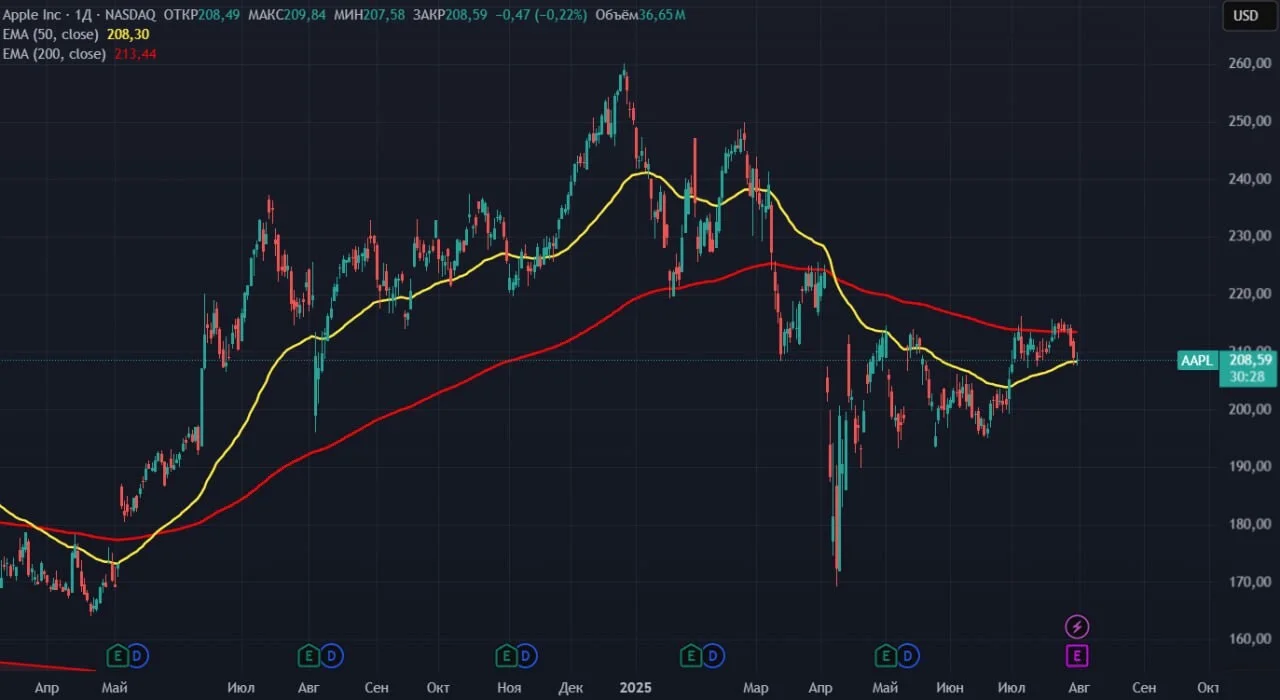Click the NASDAQ exchange label
The image size is (1280, 700).
tap(130, 15)
